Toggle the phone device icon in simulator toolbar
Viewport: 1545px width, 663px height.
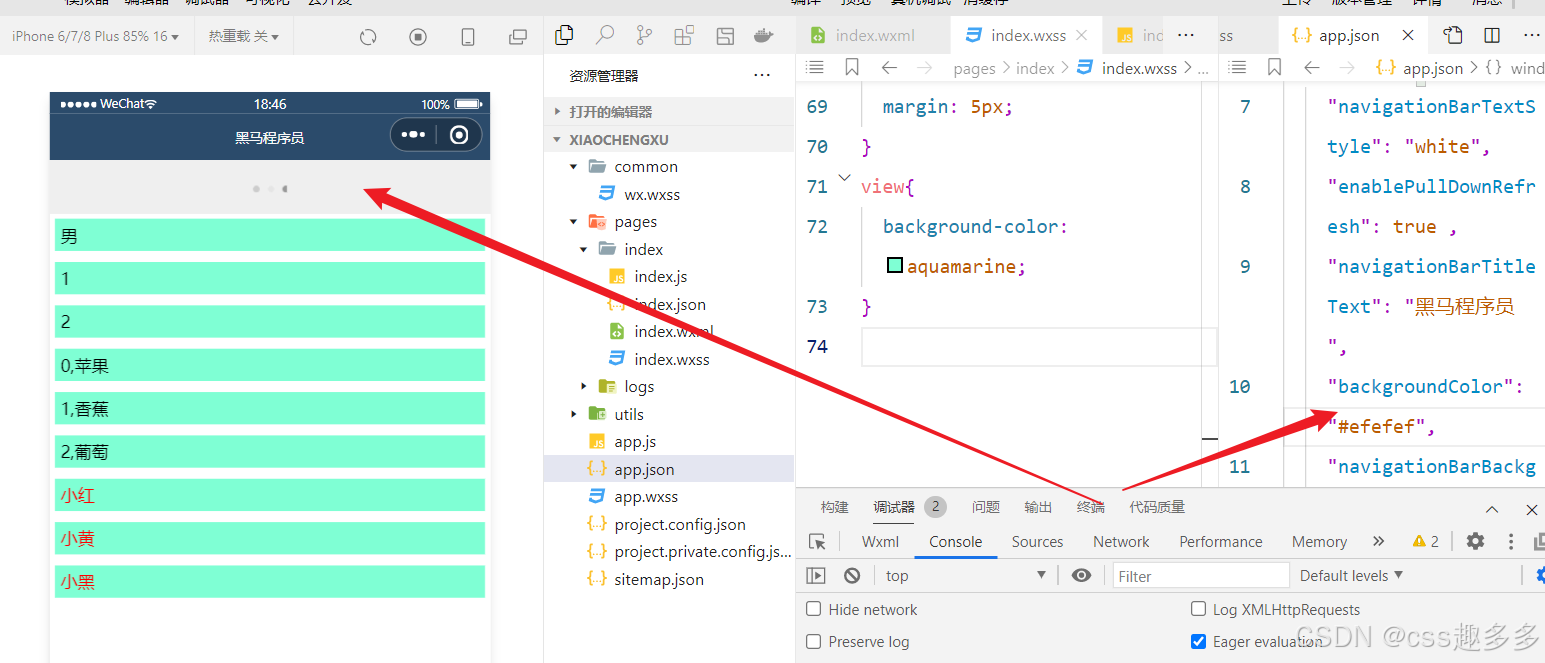pos(468,37)
